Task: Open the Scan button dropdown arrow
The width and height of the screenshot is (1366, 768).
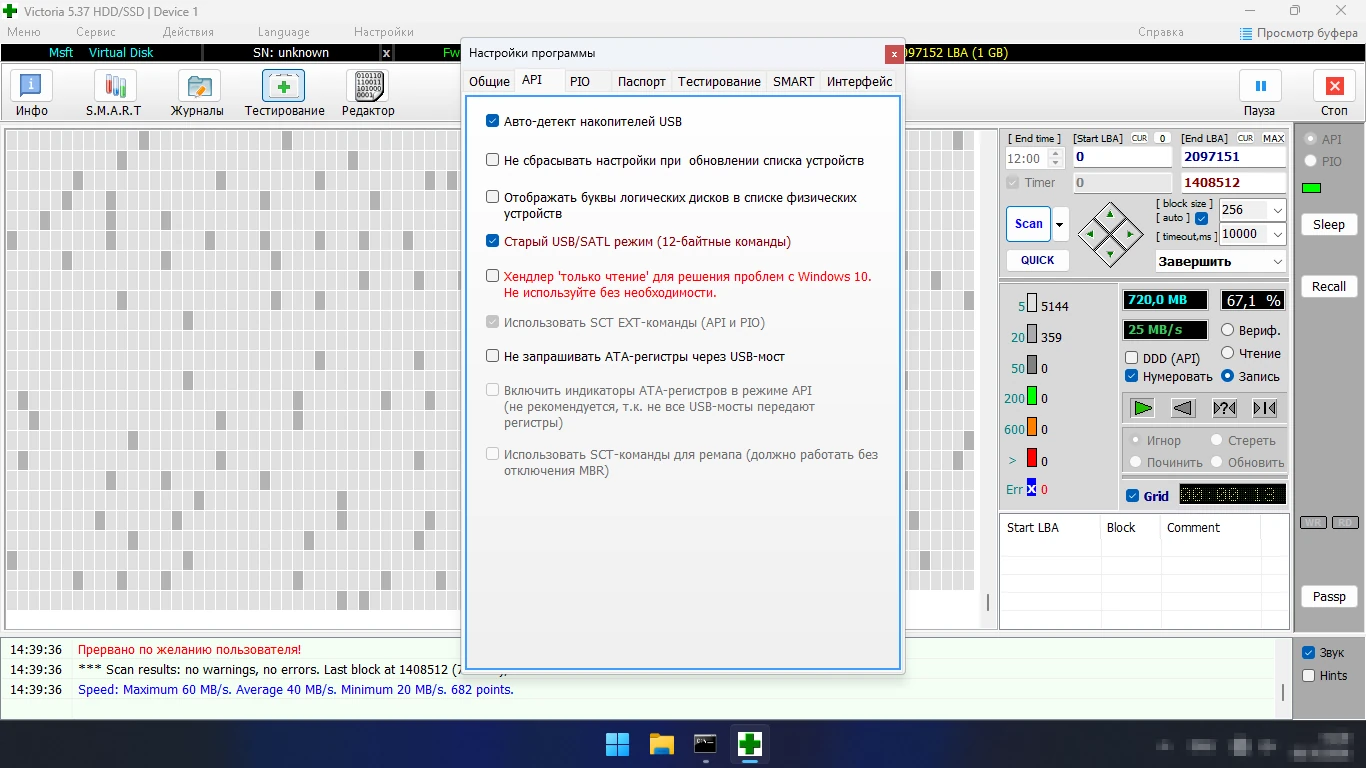Action: (x=1060, y=224)
